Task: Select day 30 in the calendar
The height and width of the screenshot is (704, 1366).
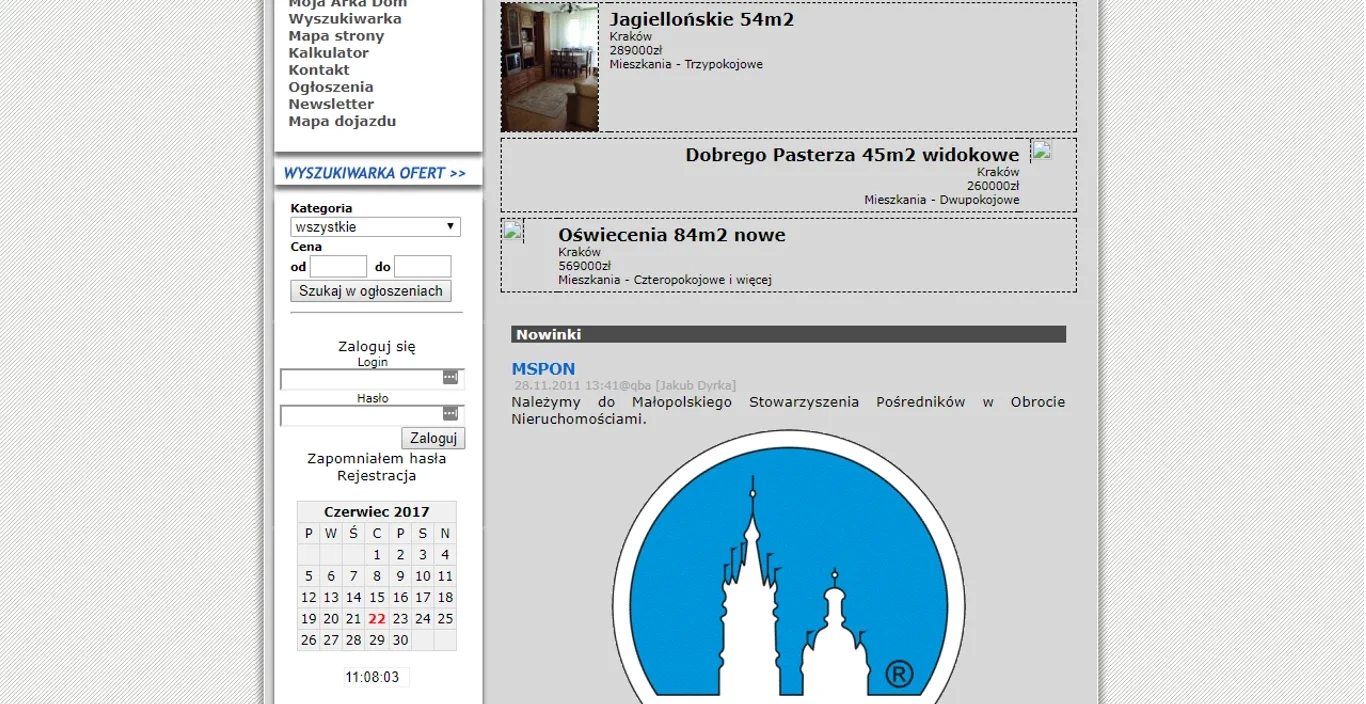Action: point(400,640)
